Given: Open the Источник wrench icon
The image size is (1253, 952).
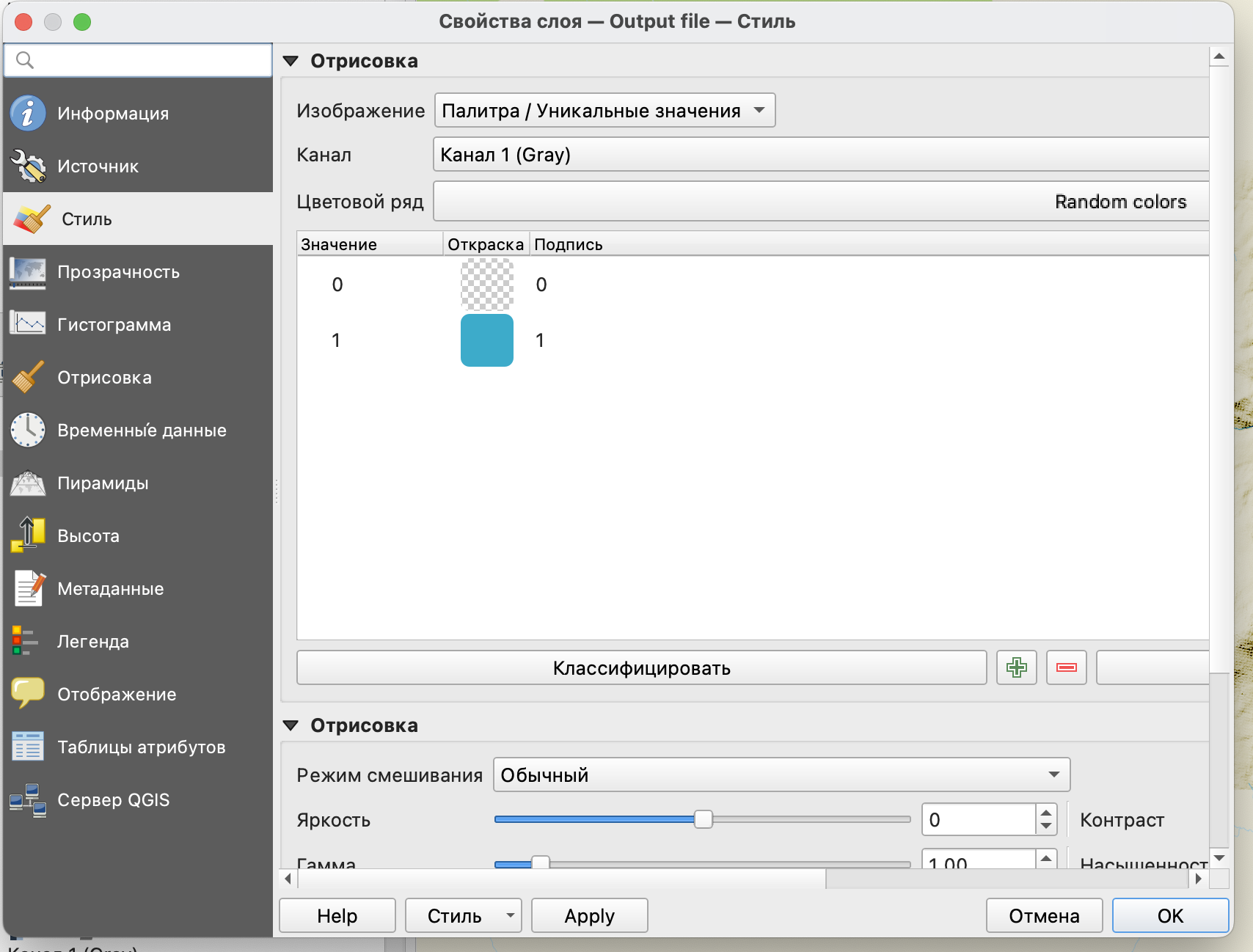Looking at the screenshot, I should click(x=28, y=166).
